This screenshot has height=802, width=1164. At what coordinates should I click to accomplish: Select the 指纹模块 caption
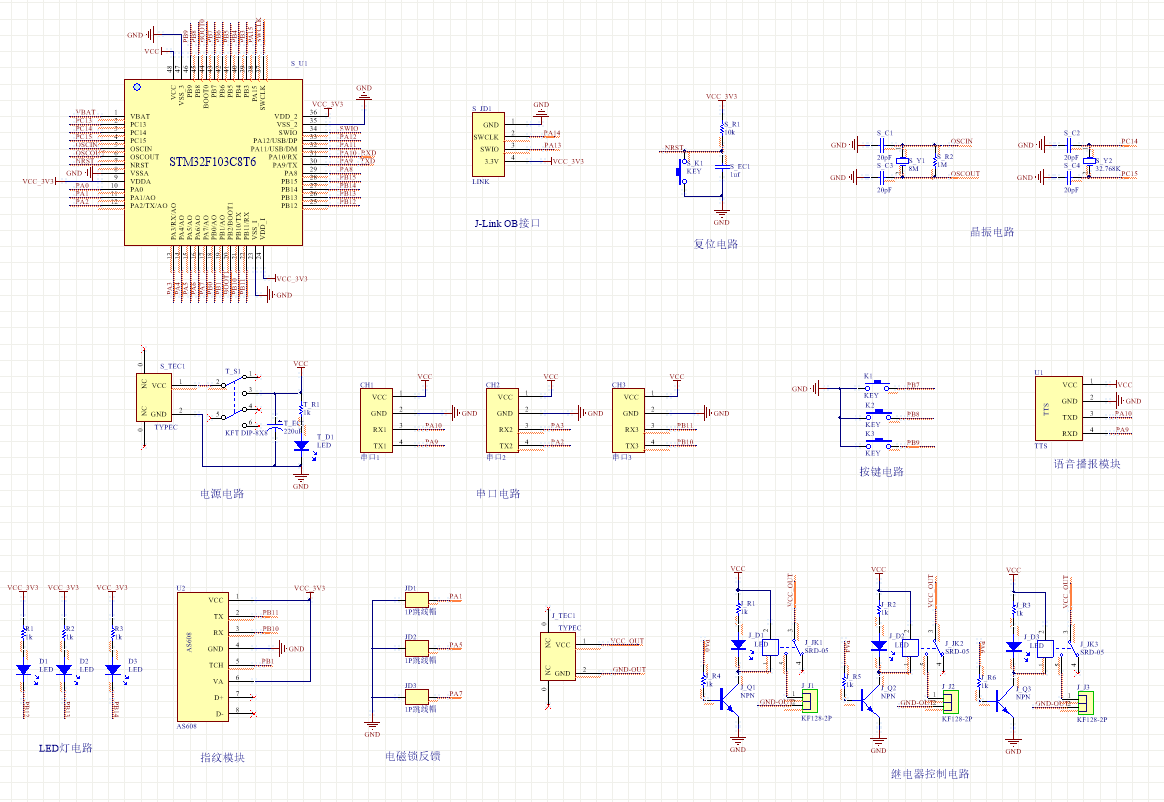click(x=222, y=757)
